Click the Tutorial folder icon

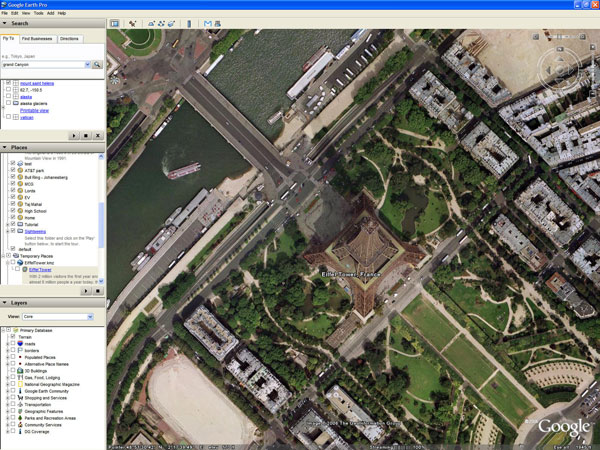point(20,225)
